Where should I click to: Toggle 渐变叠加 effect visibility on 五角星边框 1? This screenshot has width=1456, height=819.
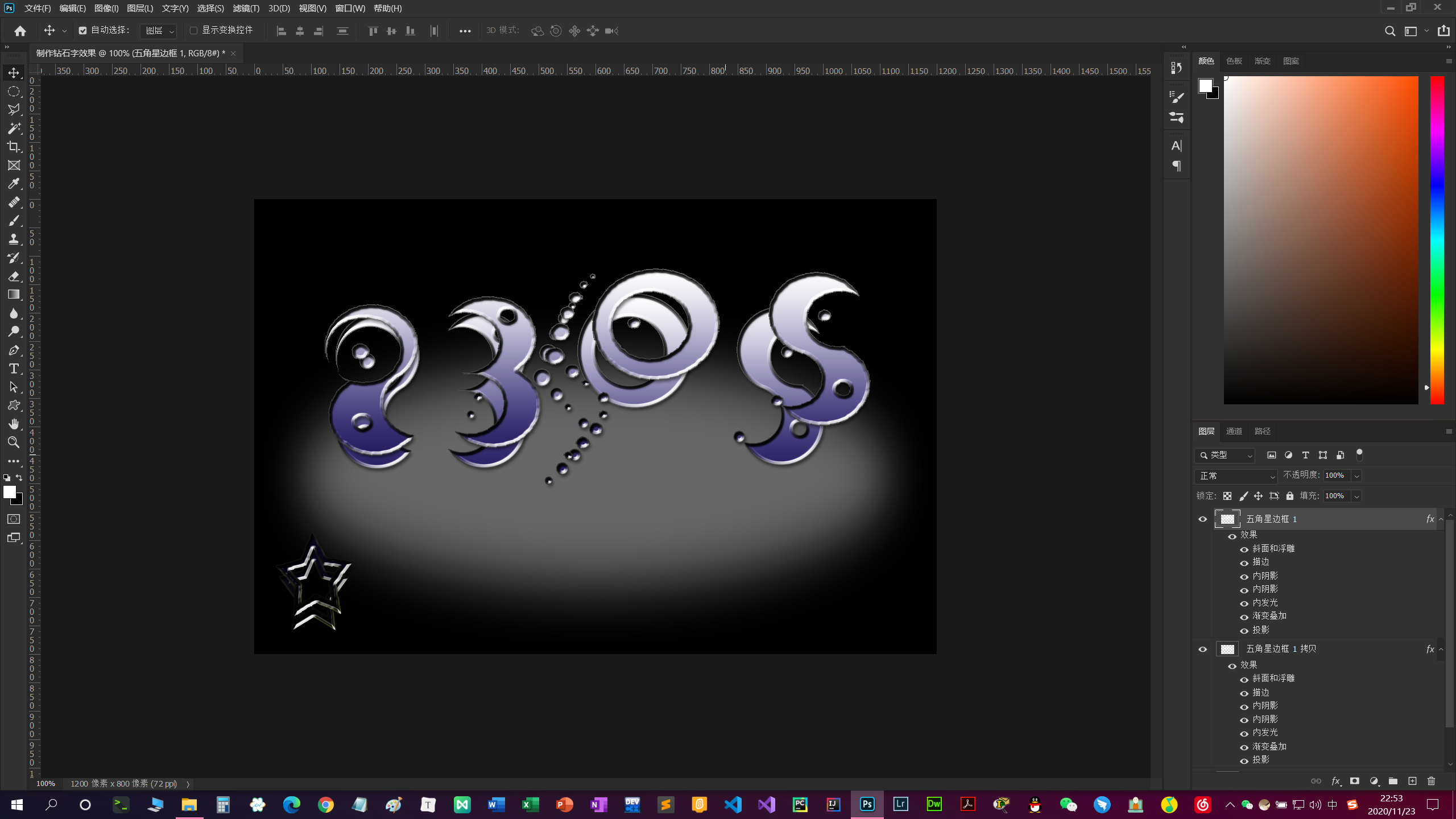(1244, 617)
